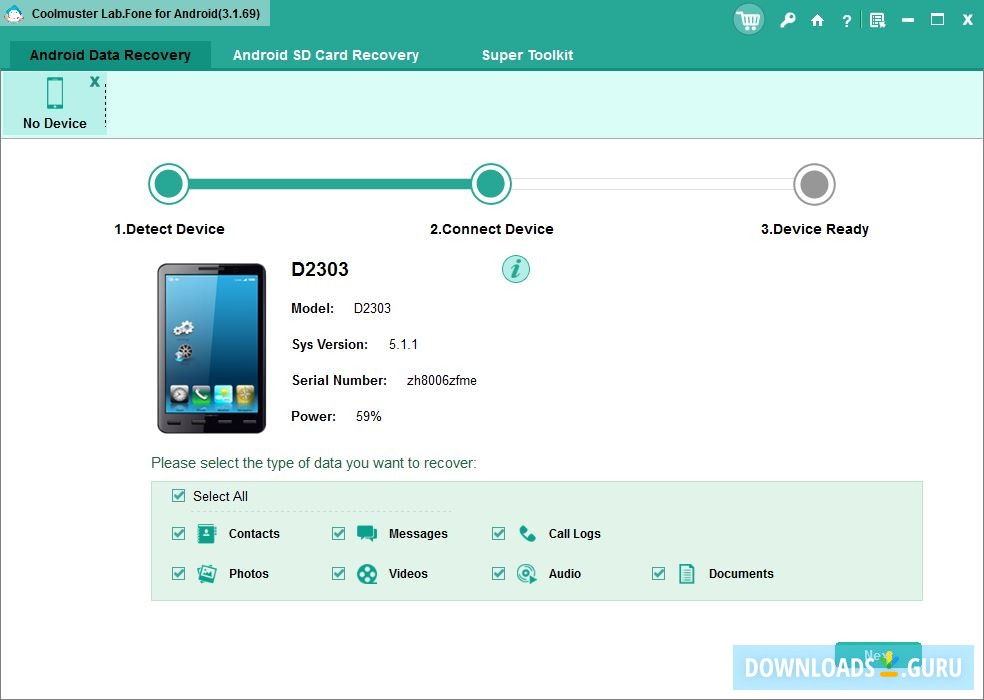Click the Audio label text
This screenshot has height=700, width=984.
(565, 574)
